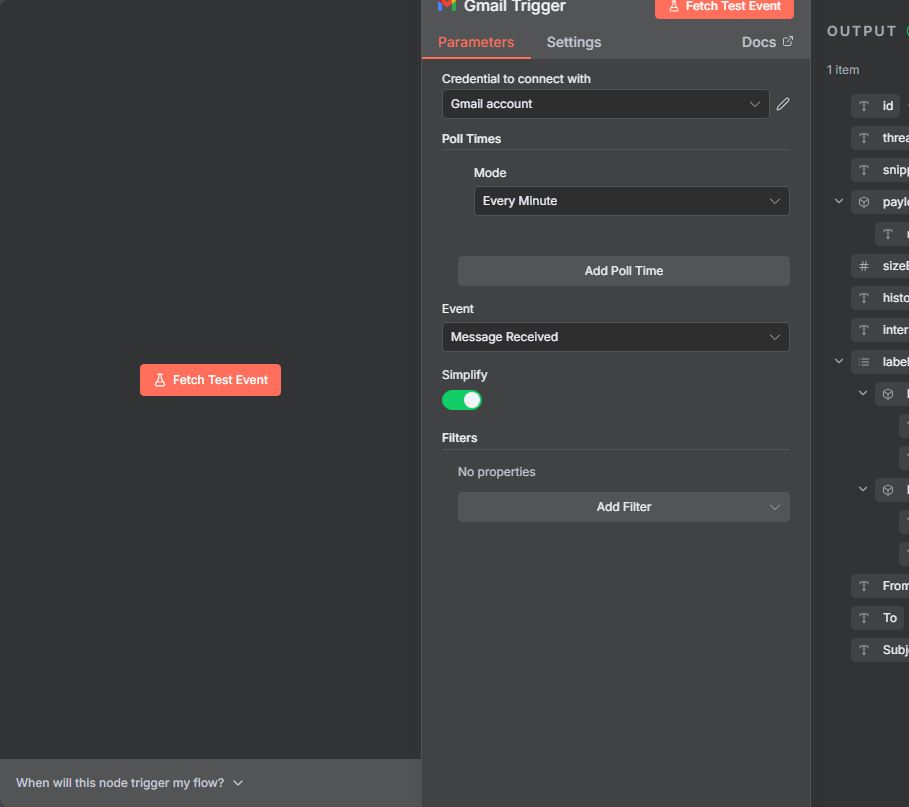Open the Mode Every Minute dropdown
Image resolution: width=909 pixels, height=807 pixels.
[x=631, y=201]
